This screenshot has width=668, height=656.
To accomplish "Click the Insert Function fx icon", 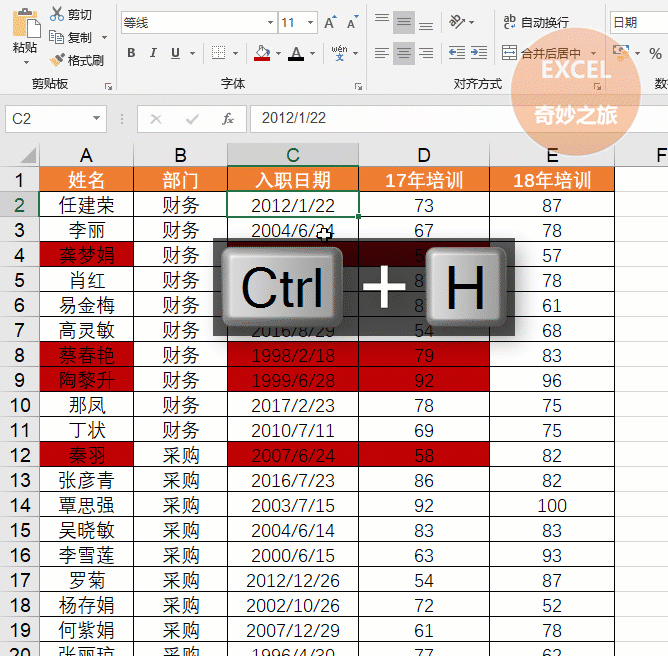I will pos(228,119).
